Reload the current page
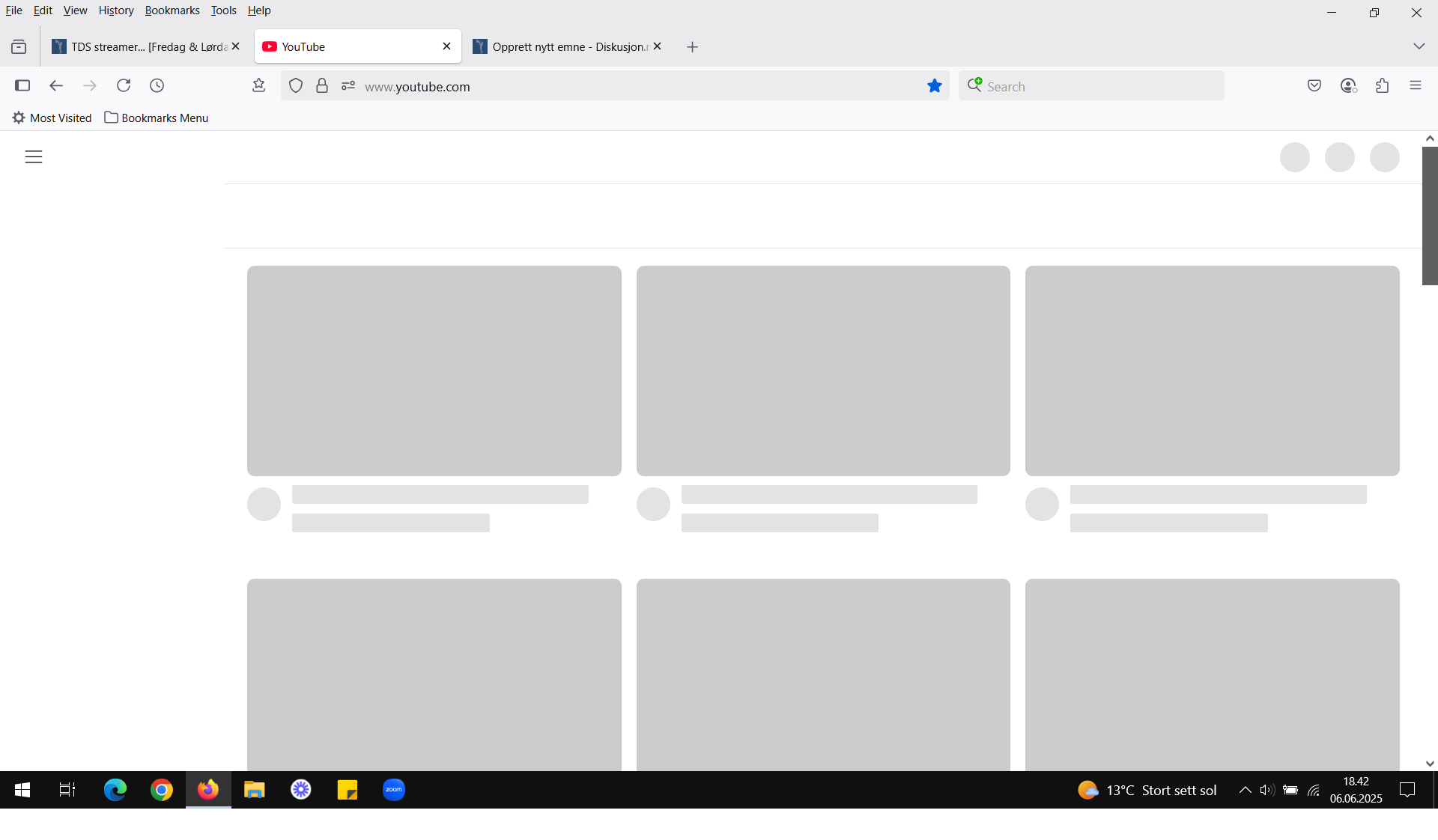The height and width of the screenshot is (840, 1438). coord(124,85)
